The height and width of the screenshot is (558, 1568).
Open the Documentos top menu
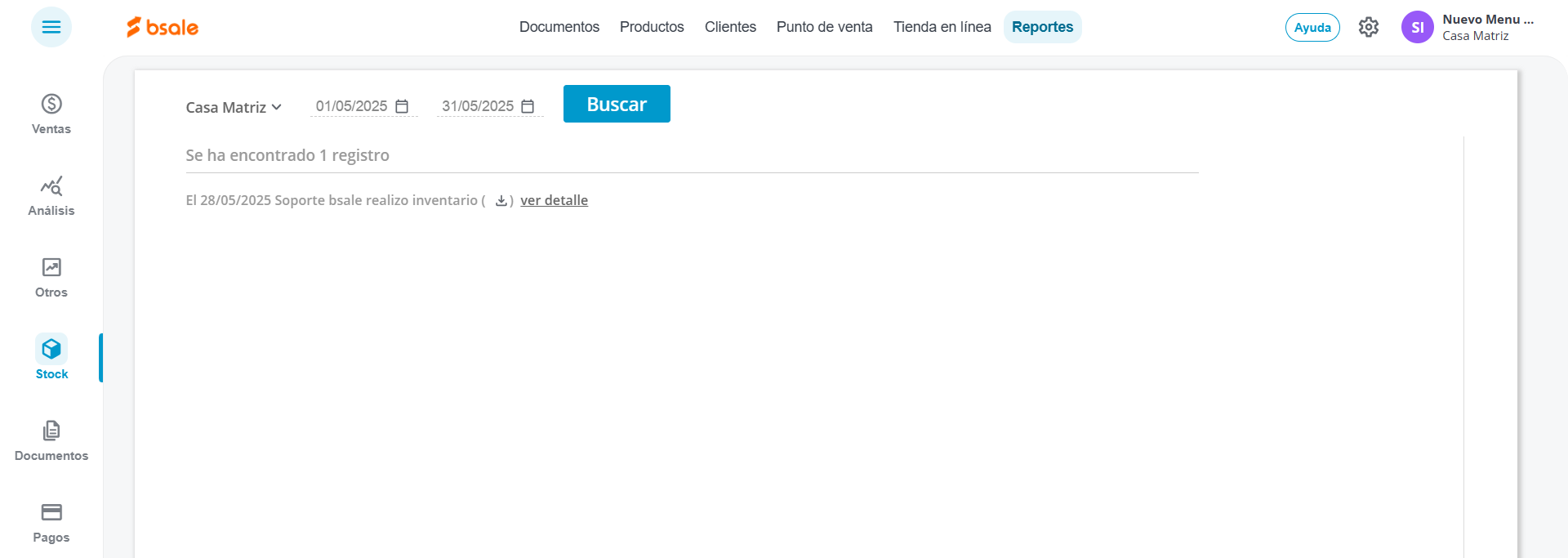(x=559, y=27)
